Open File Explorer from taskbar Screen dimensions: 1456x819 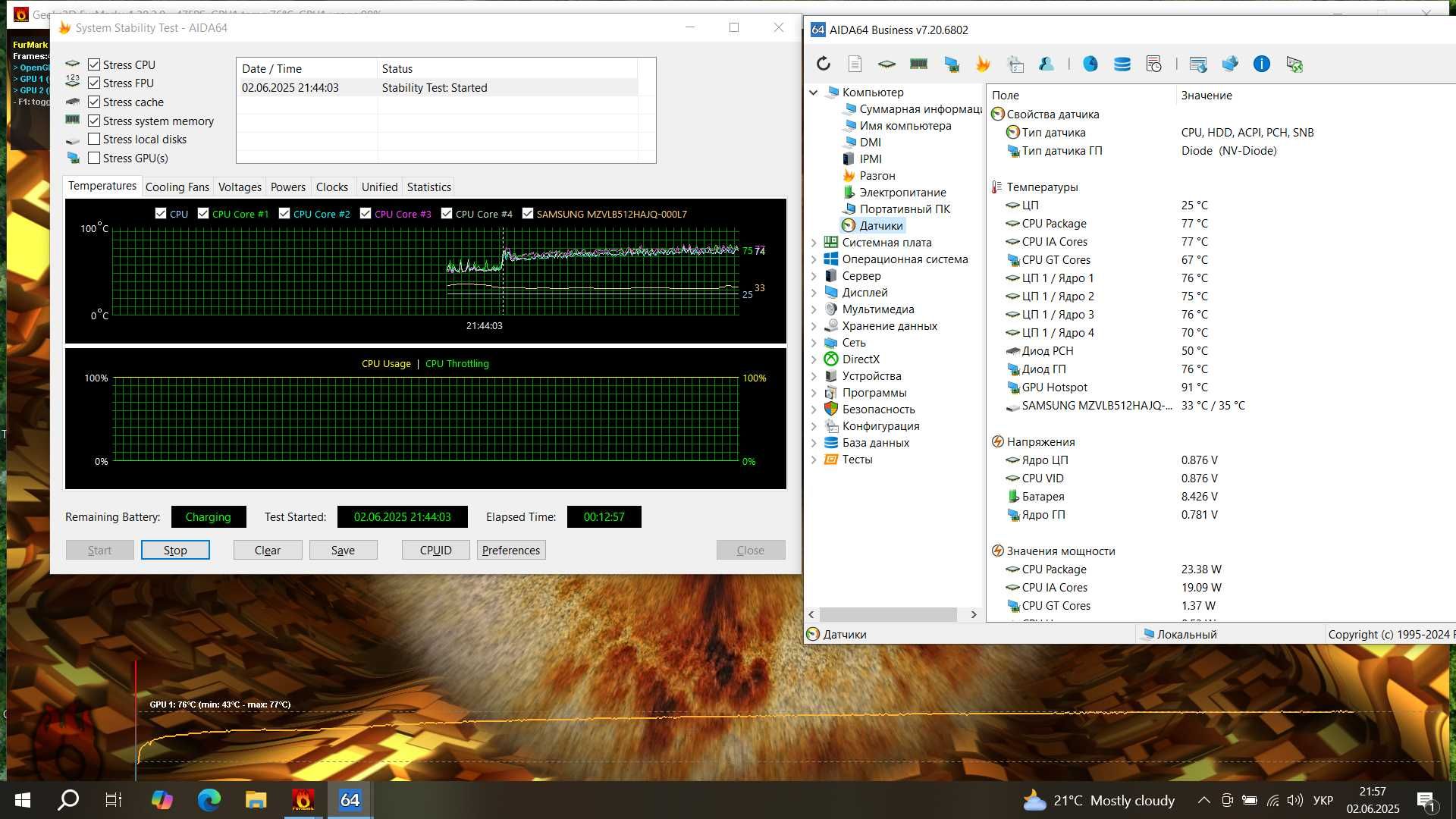click(x=256, y=800)
